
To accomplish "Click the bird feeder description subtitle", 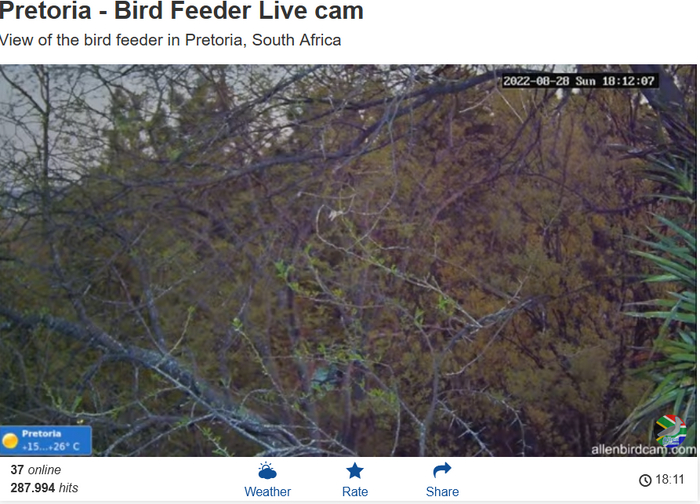I will [x=170, y=40].
